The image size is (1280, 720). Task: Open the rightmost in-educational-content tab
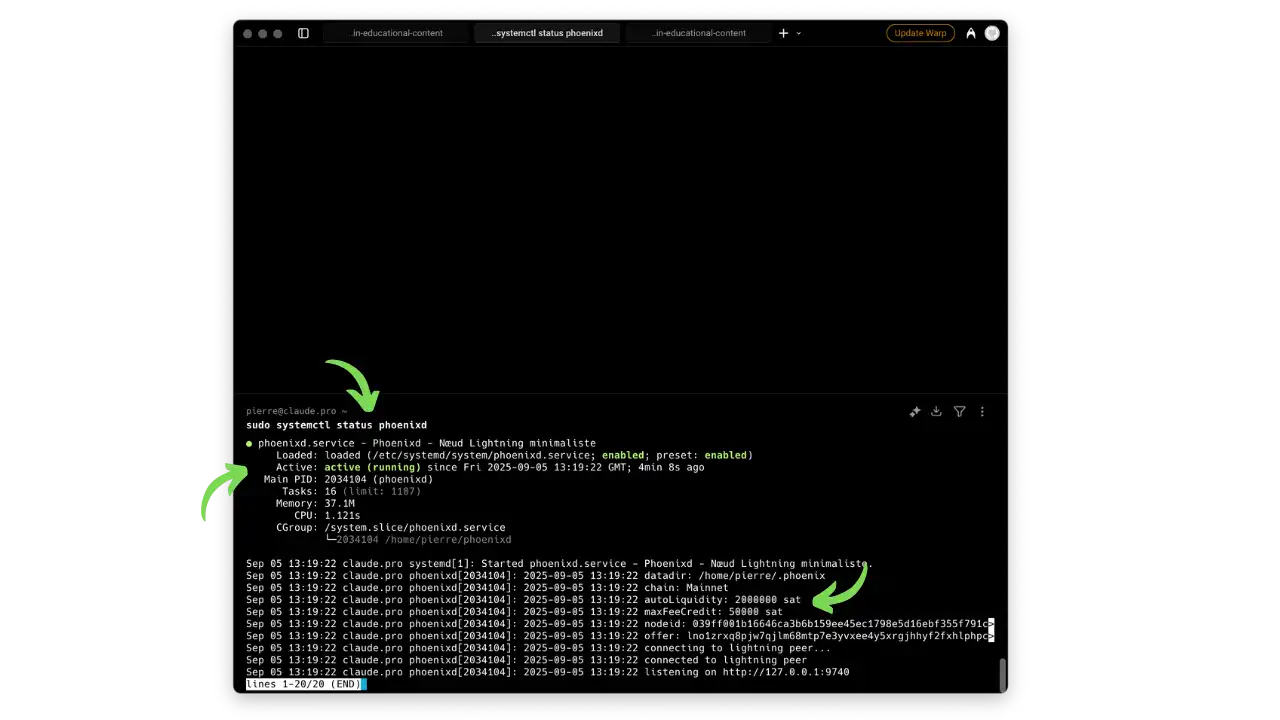tap(697, 33)
